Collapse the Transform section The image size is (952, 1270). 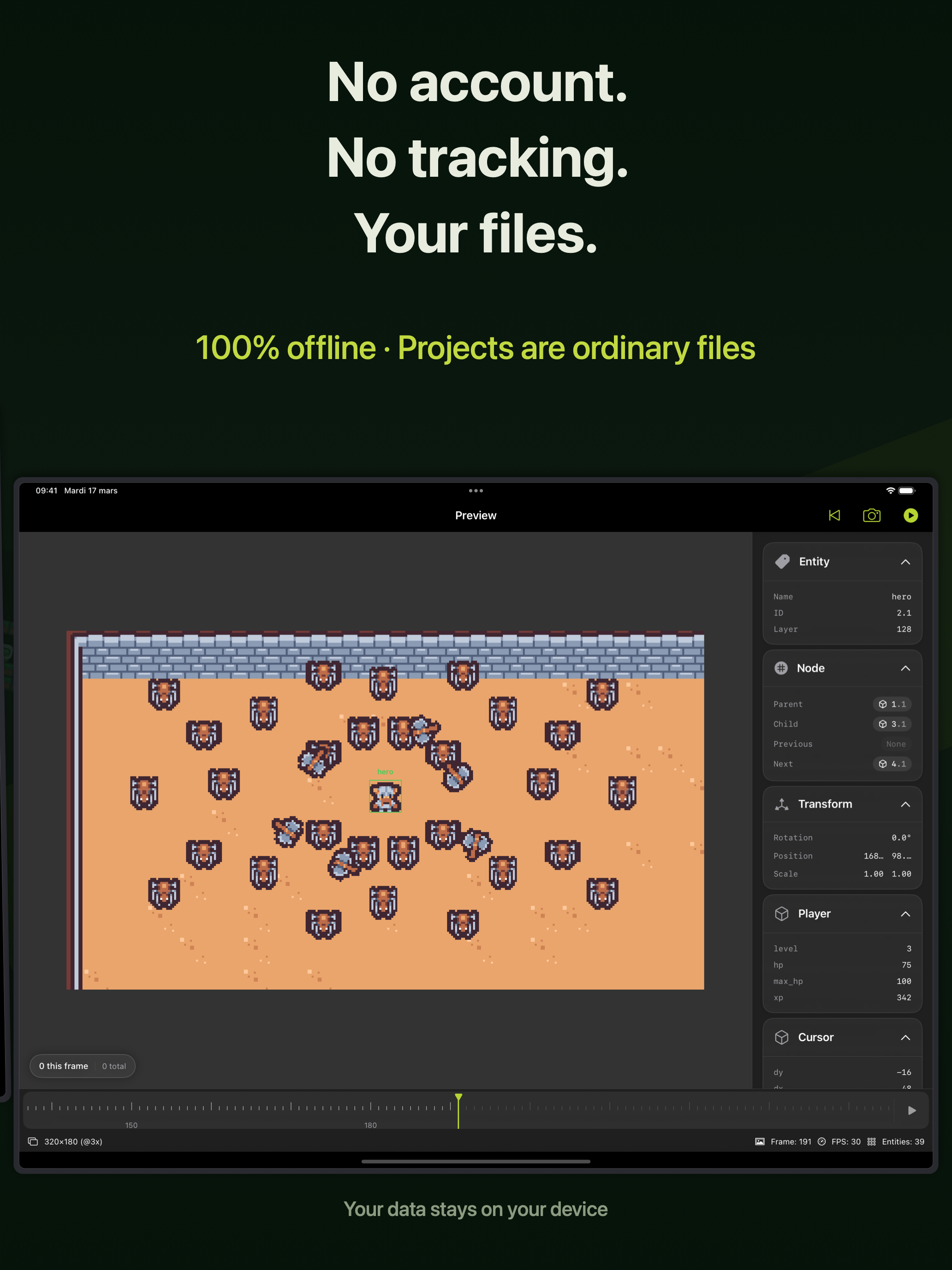[905, 804]
